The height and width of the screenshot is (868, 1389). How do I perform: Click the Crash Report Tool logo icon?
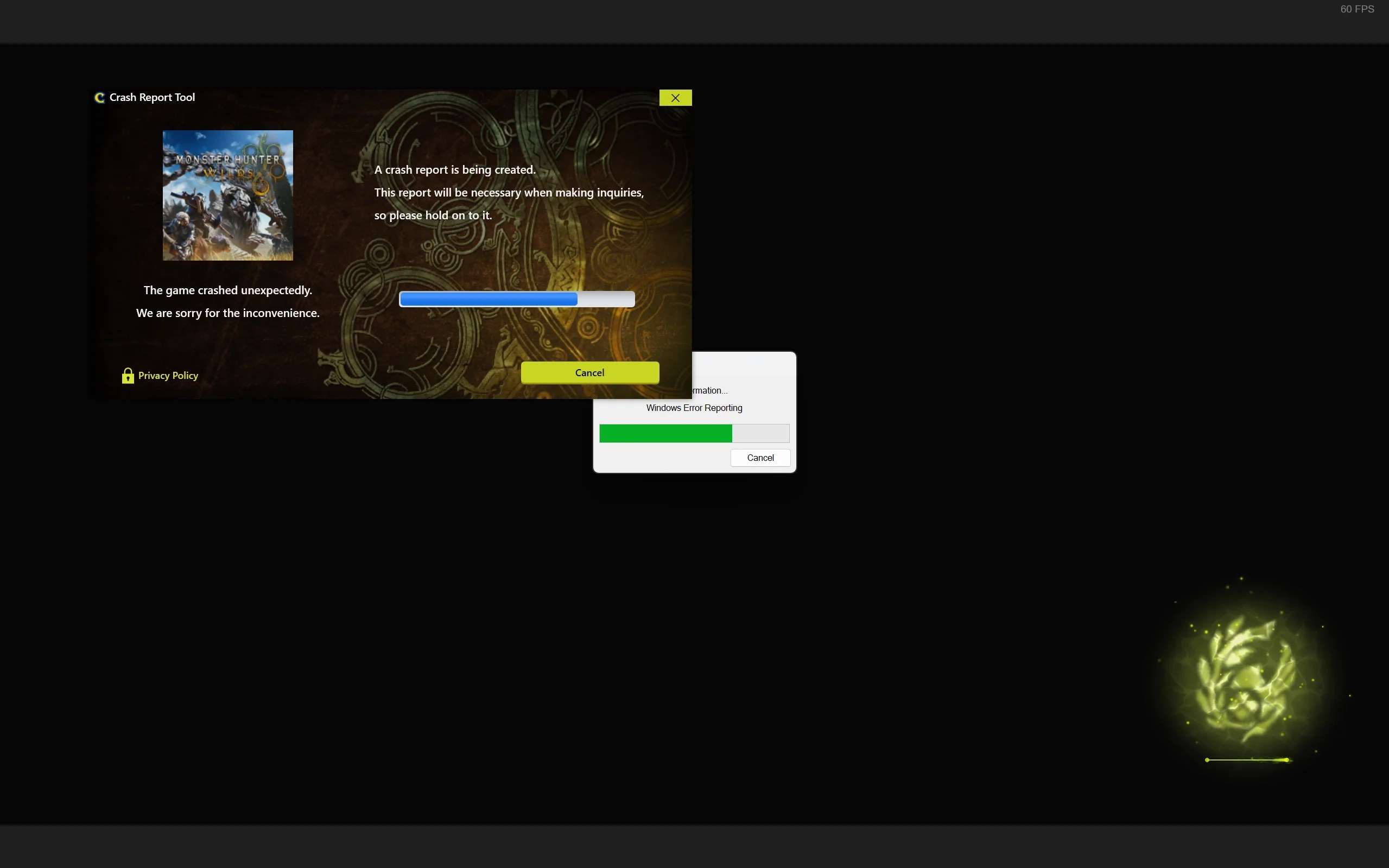99,98
